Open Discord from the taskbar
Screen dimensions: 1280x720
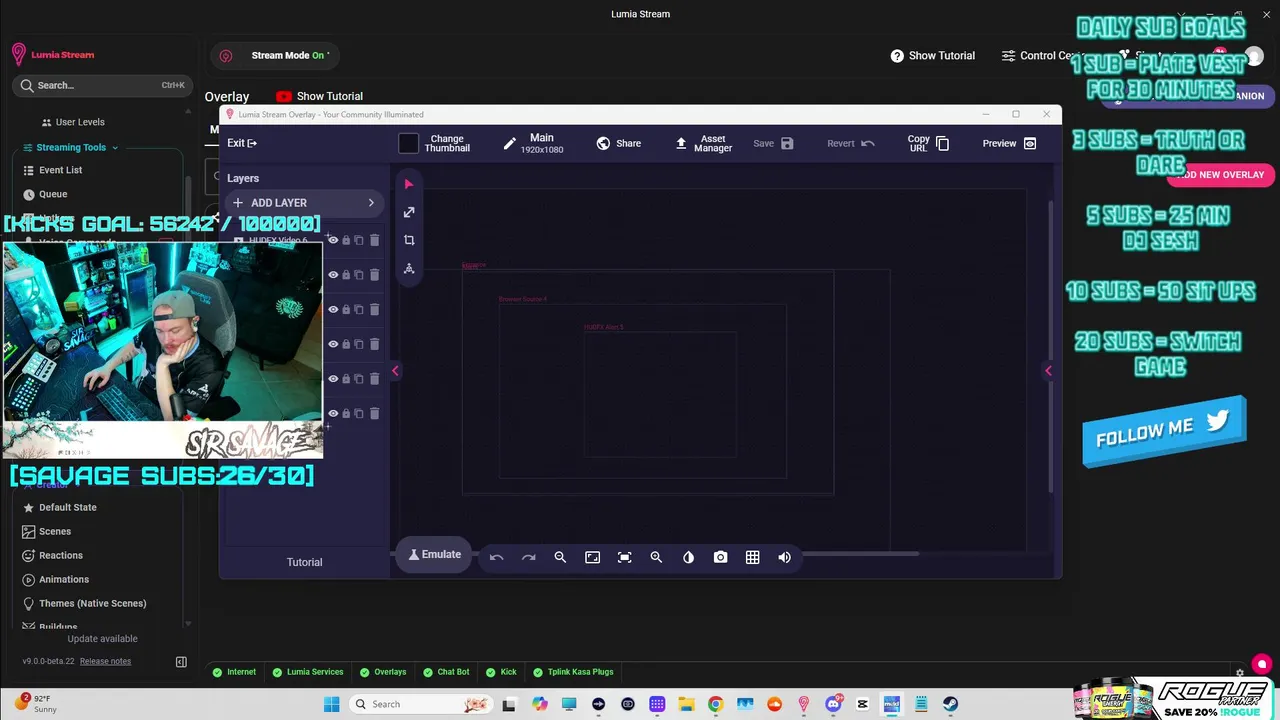pos(833,704)
